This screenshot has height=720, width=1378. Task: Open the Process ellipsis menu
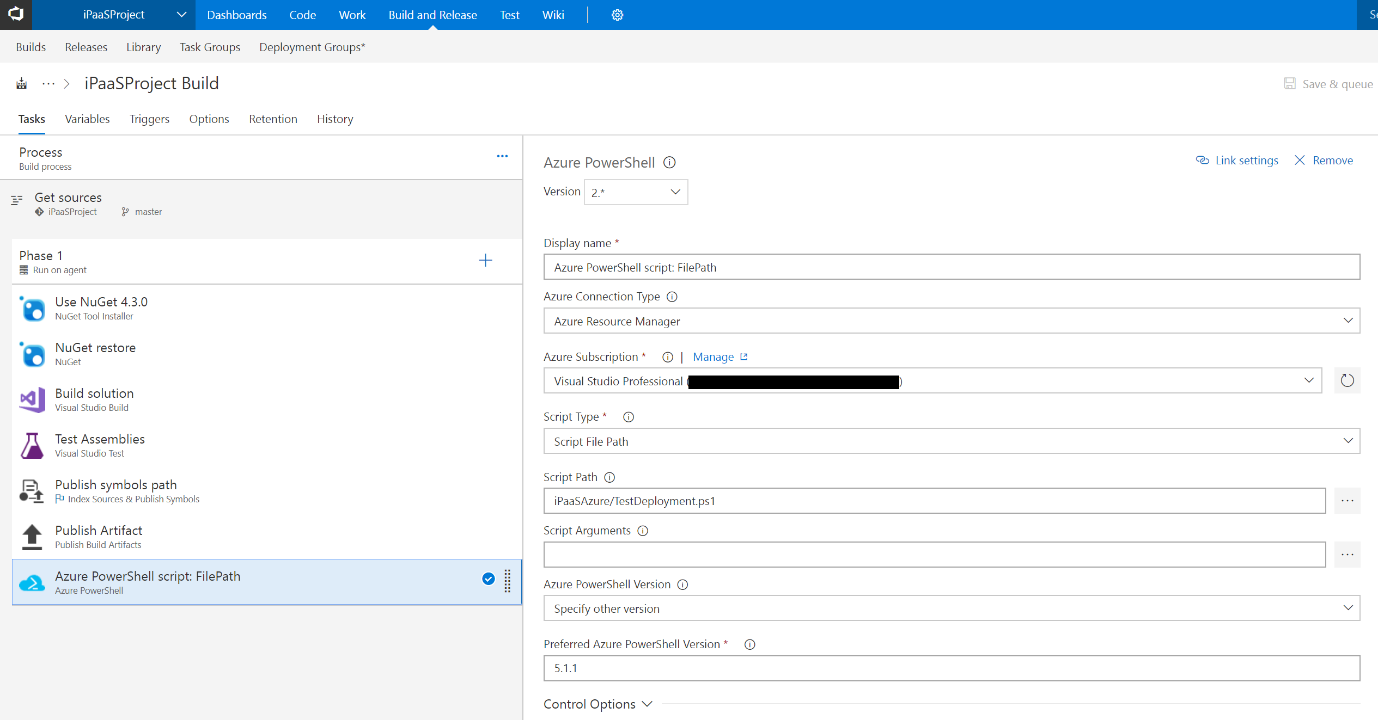[x=502, y=156]
